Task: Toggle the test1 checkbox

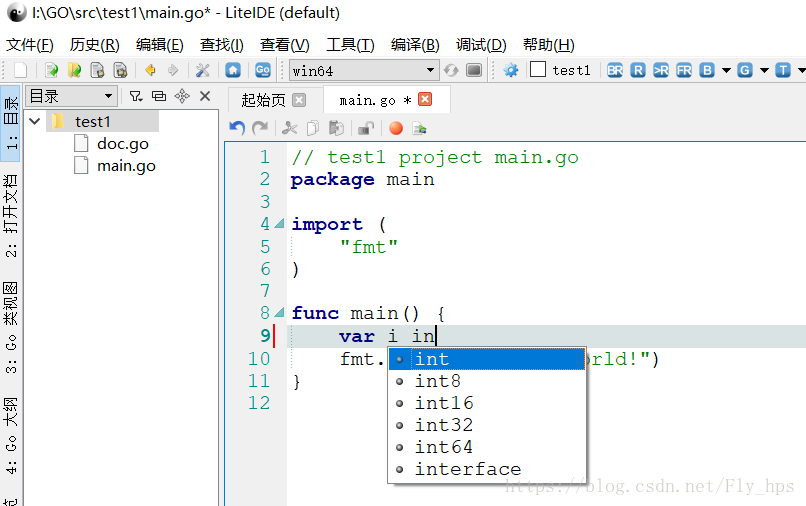Action: tap(538, 69)
